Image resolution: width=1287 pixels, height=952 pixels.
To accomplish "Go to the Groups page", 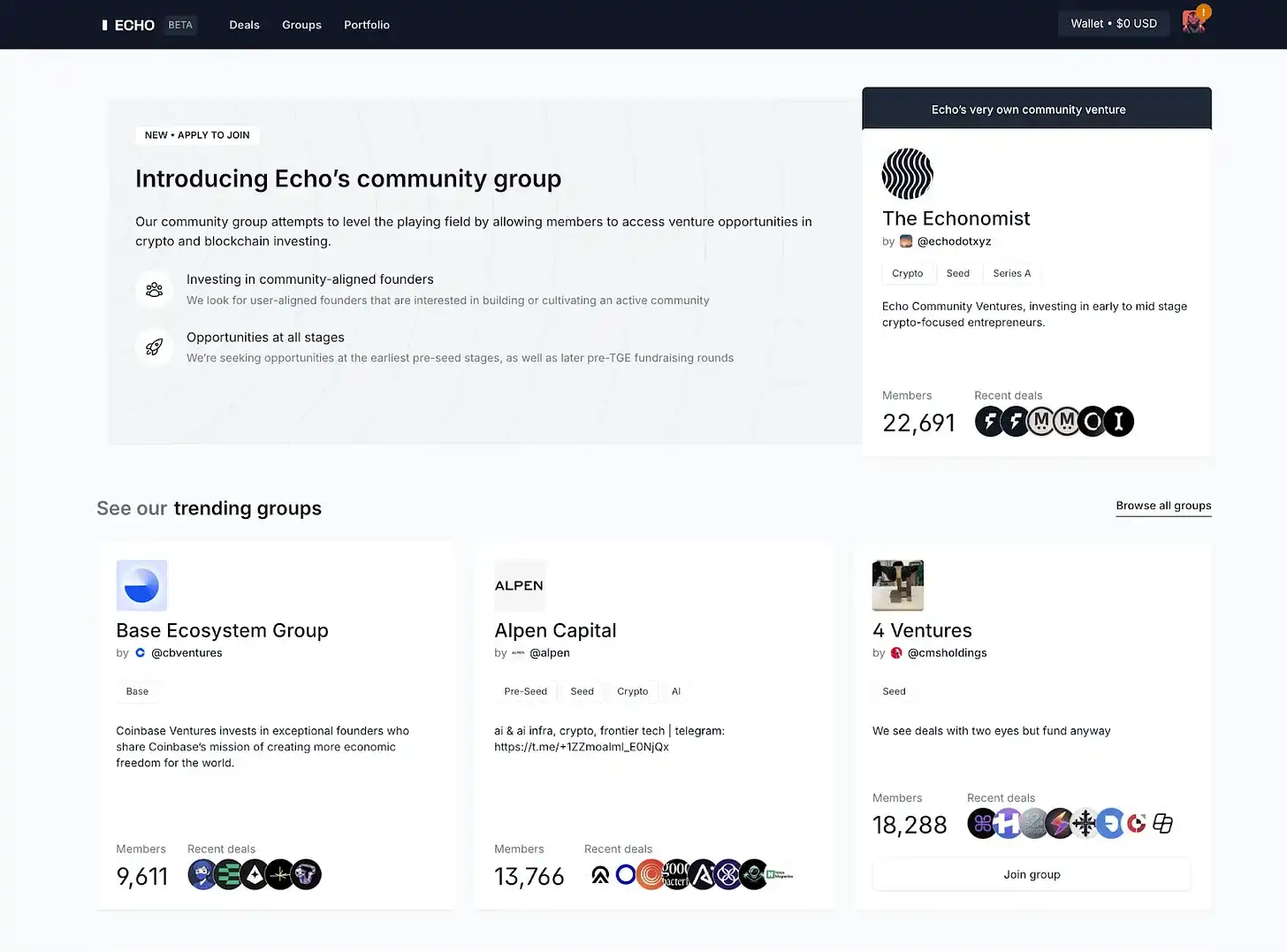I will (x=301, y=25).
